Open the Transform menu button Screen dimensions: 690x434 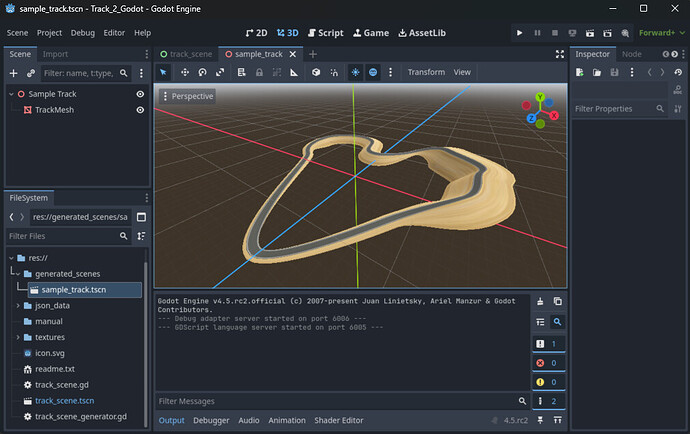pyautogui.click(x=426, y=72)
